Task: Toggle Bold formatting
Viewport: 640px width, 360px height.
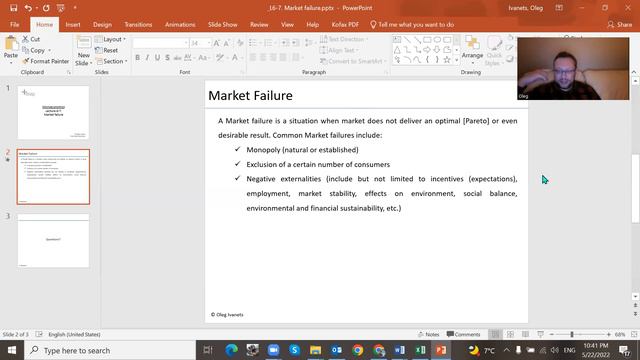Action: coord(138,58)
